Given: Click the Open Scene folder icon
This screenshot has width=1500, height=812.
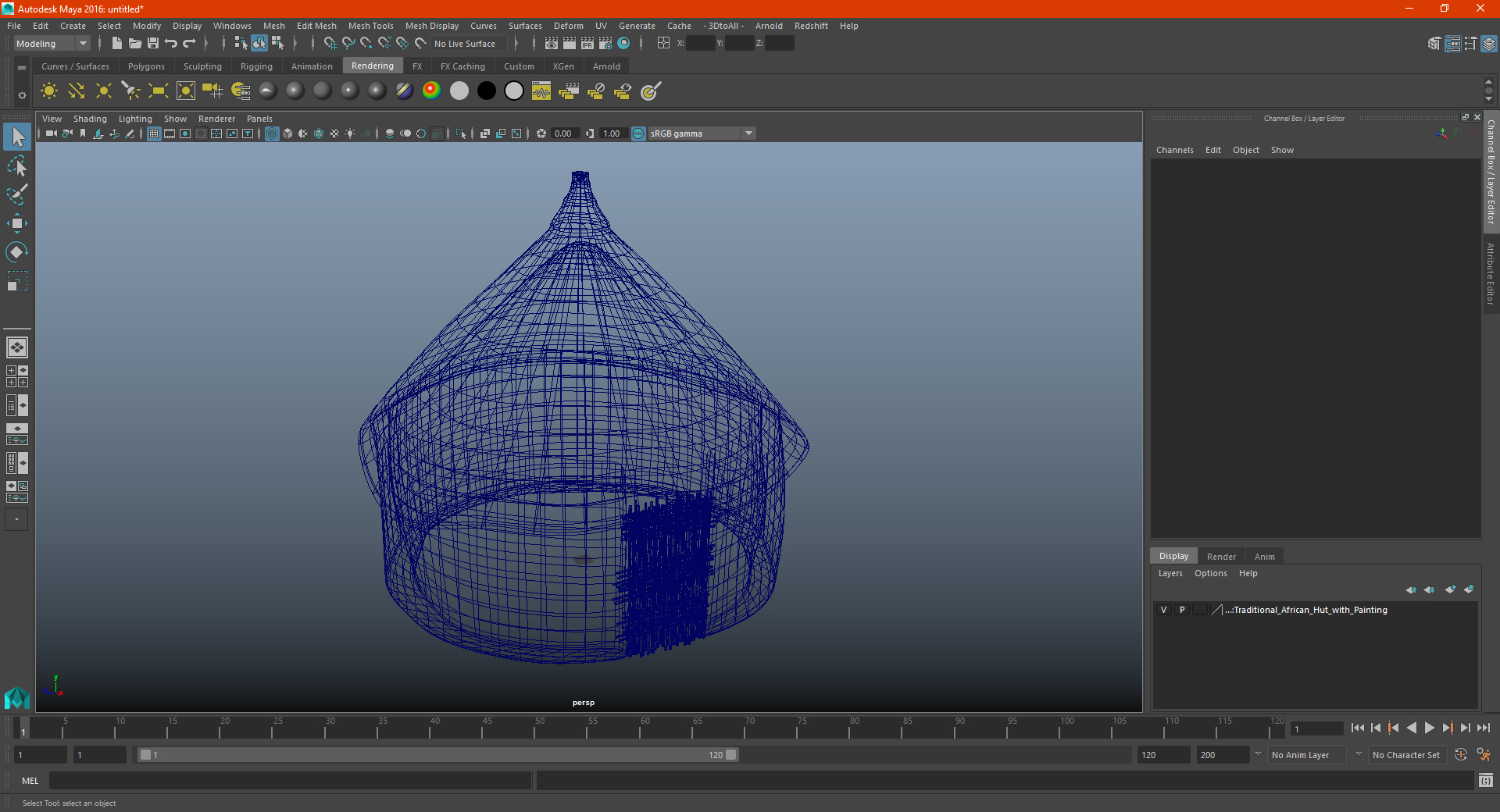Looking at the screenshot, I should coord(135,44).
